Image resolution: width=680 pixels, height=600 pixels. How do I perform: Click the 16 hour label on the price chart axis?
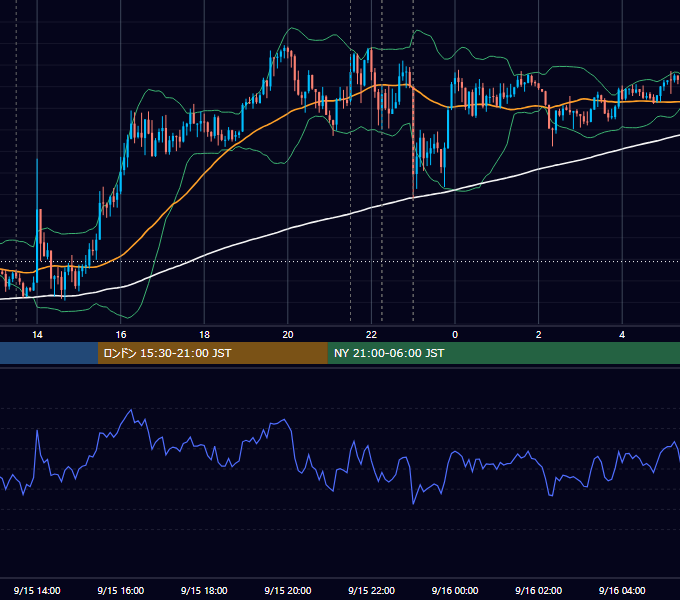tap(121, 335)
